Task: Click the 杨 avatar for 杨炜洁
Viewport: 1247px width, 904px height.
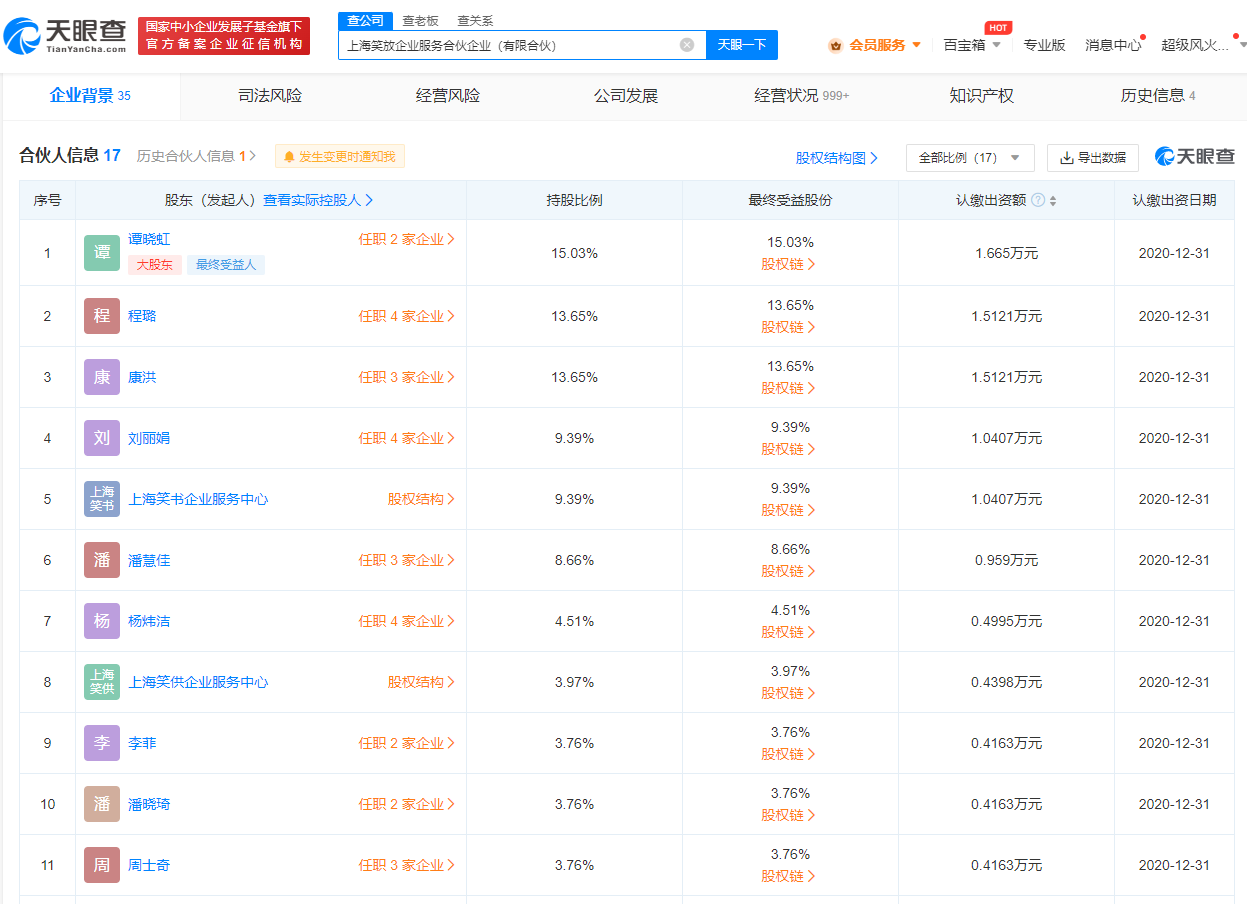Action: point(102,621)
